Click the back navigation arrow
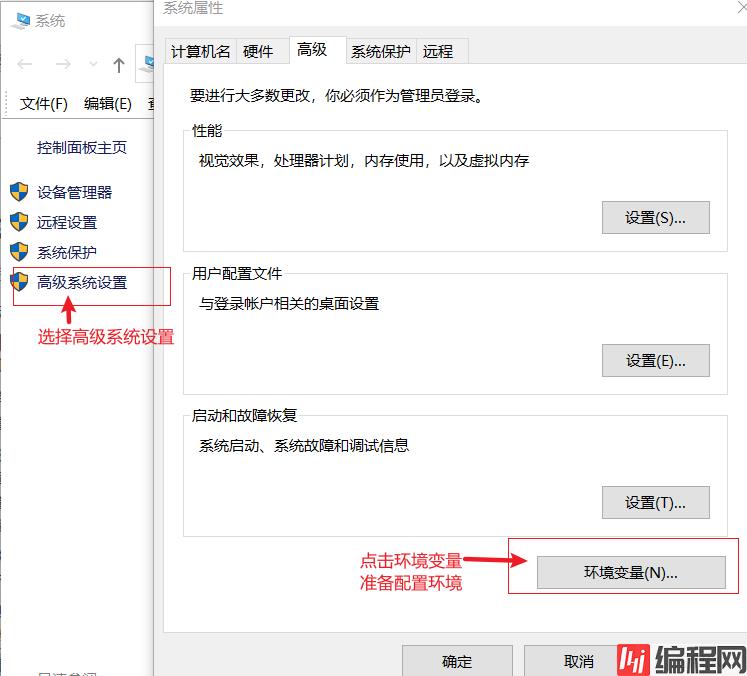 click(x=25, y=65)
